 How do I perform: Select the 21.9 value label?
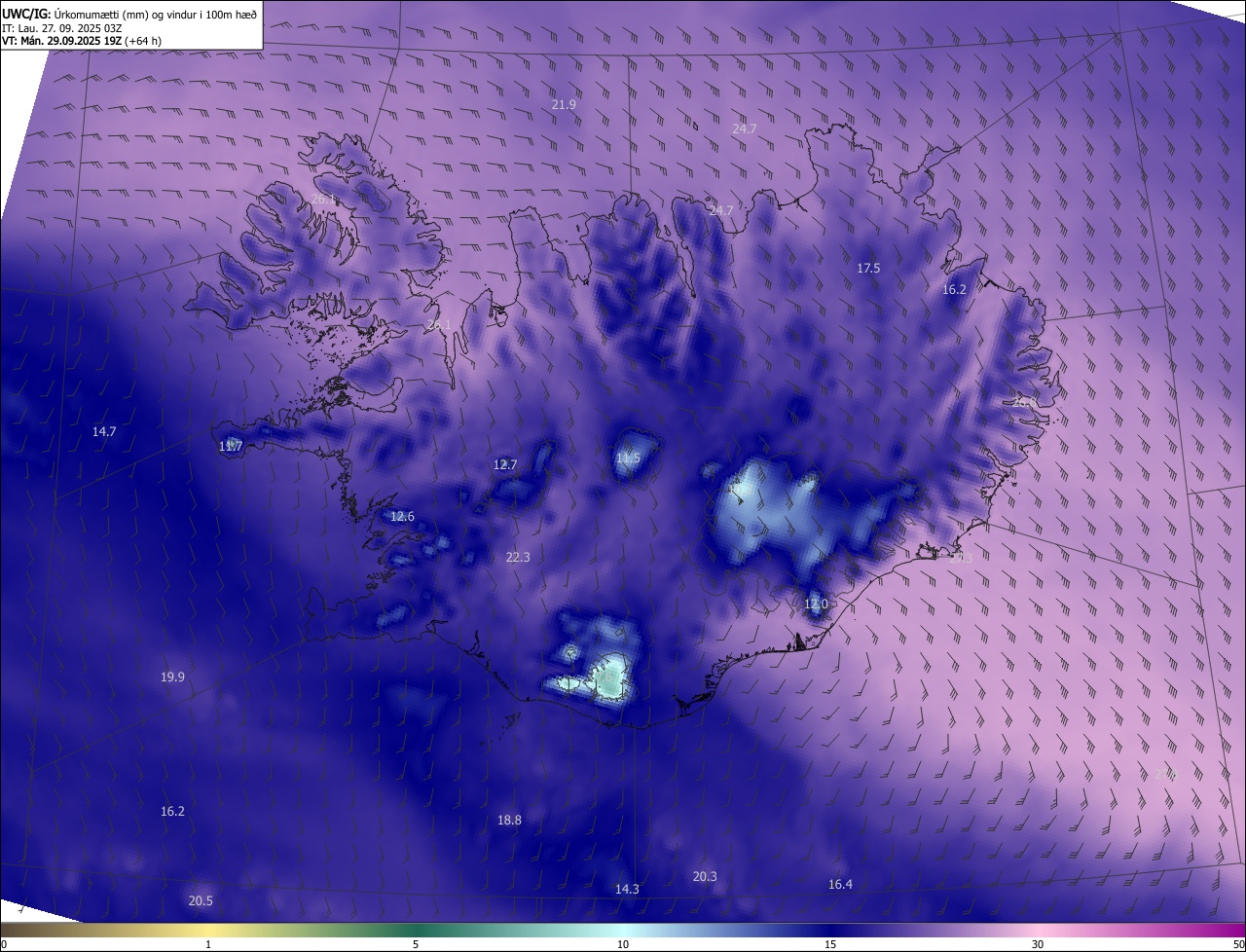(x=564, y=104)
